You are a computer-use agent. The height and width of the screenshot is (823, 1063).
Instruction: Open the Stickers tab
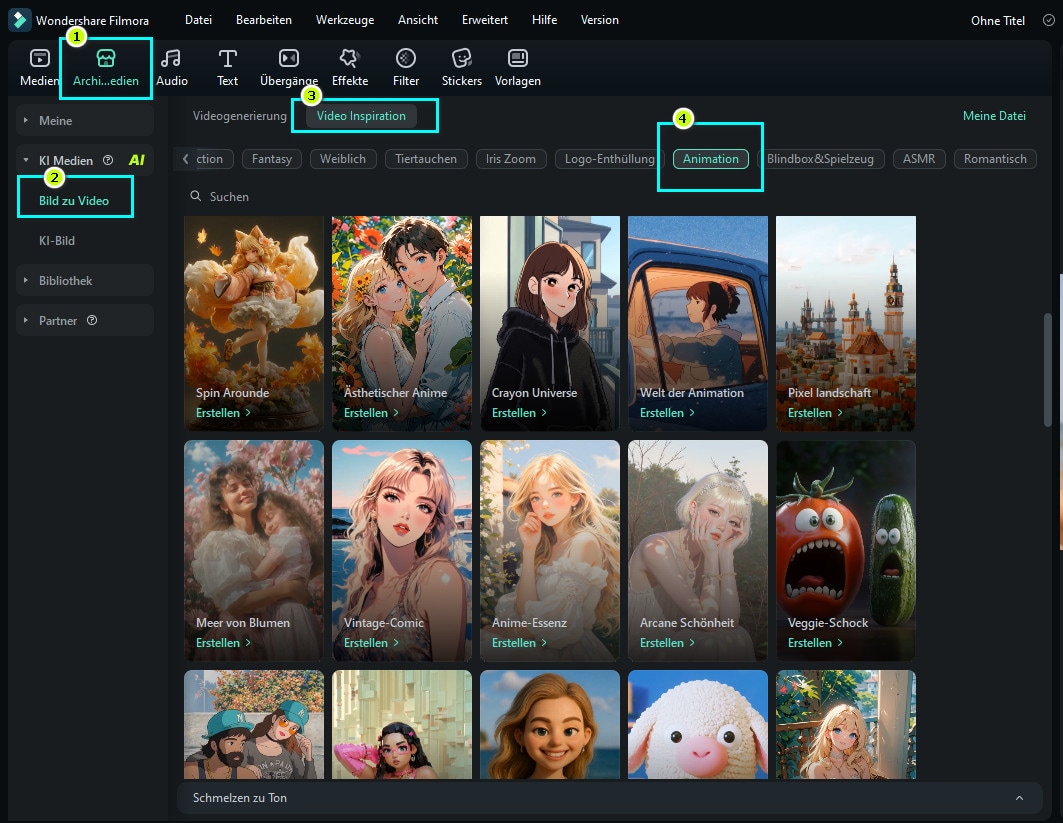(x=462, y=68)
